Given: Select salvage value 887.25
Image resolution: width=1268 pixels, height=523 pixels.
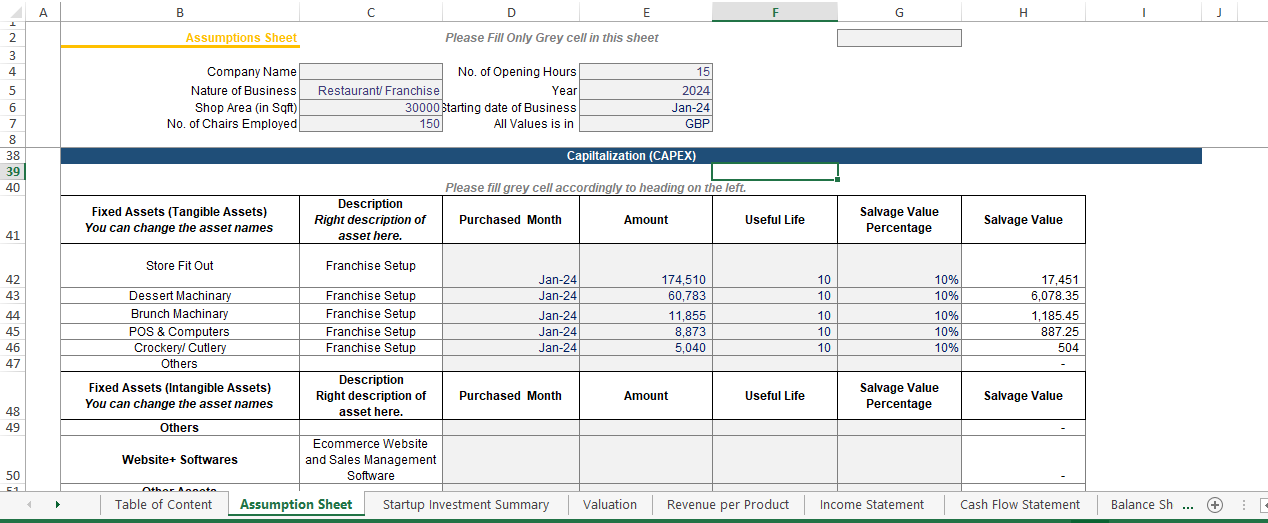Looking at the screenshot, I should click(1023, 332).
